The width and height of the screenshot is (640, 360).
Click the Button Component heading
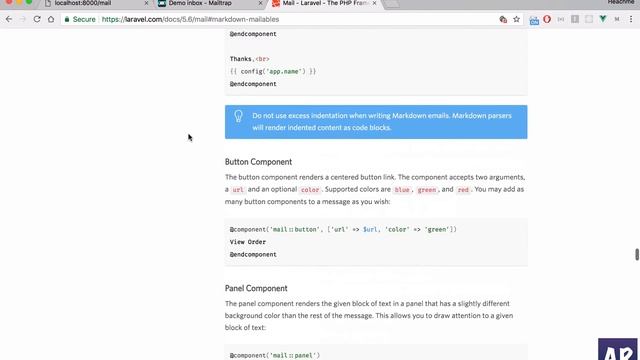pyautogui.click(x=258, y=162)
